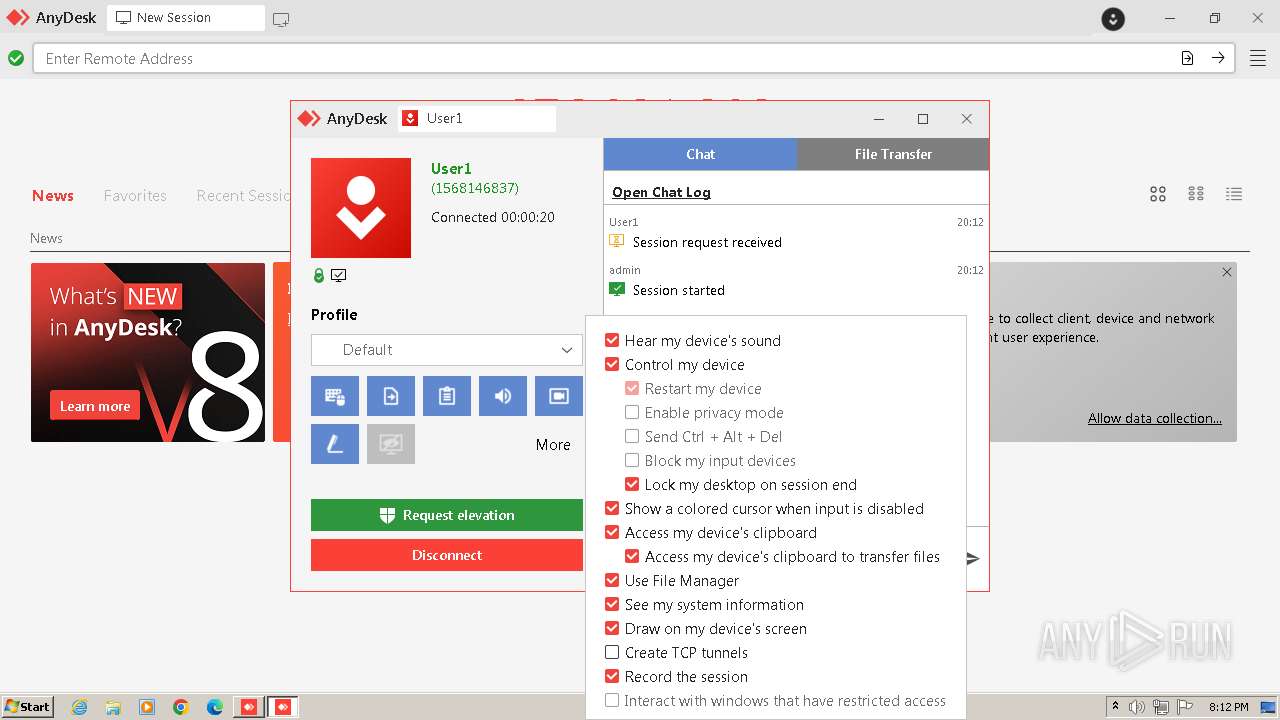1280x720 pixels.
Task: Open Internet Explorer from the taskbar
Action: 79,707
